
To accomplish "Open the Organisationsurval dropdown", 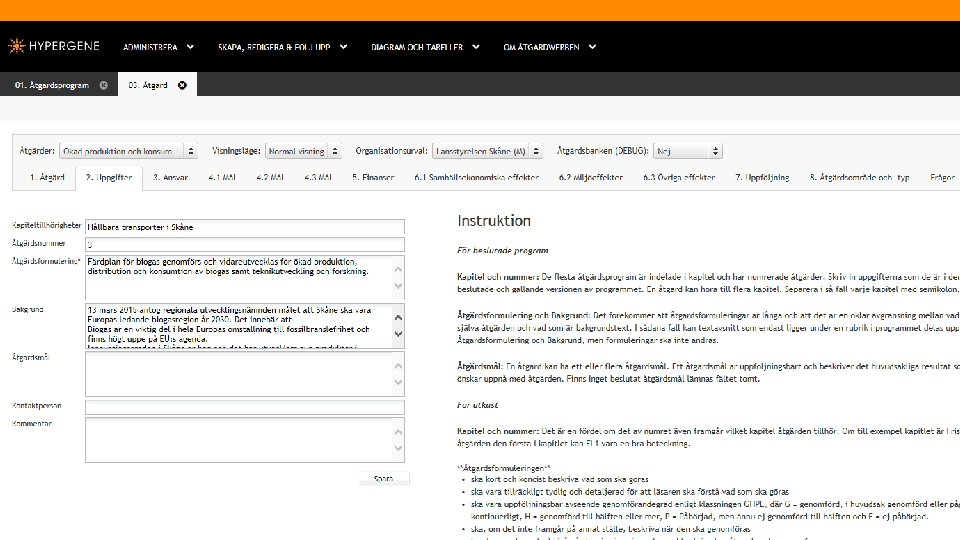I will point(487,151).
